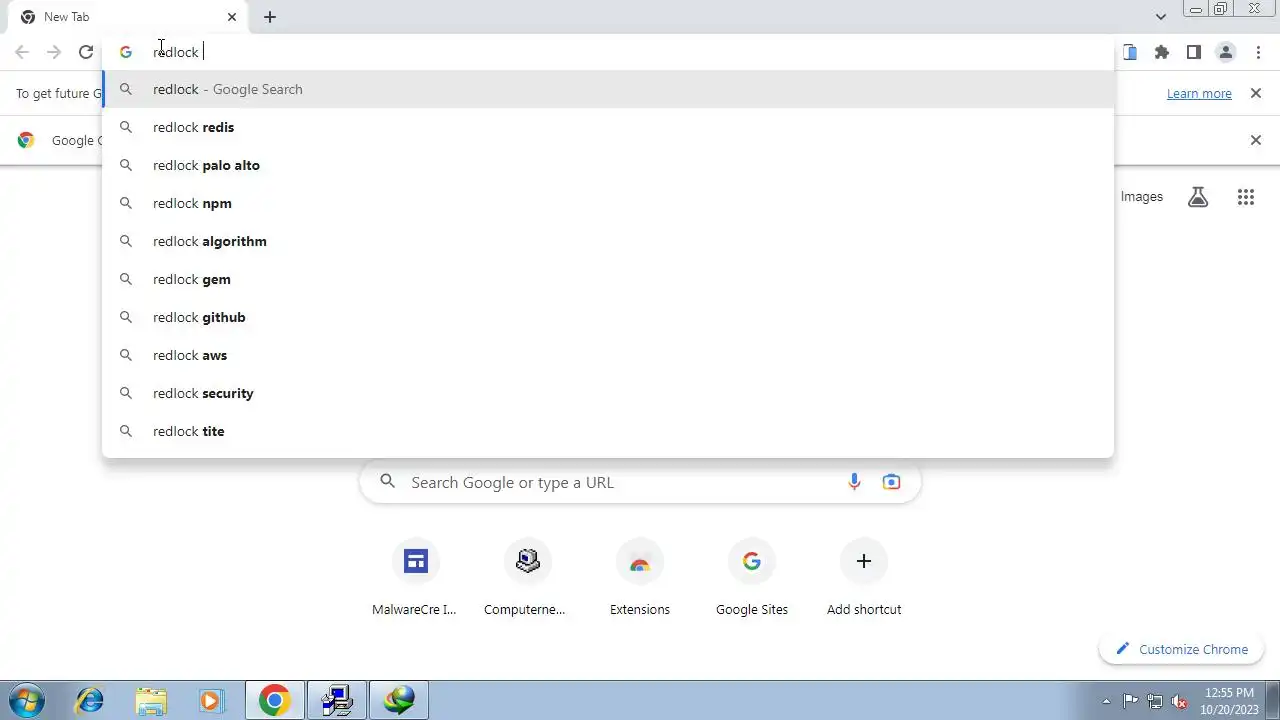Search by image with the camera icon

point(891,482)
